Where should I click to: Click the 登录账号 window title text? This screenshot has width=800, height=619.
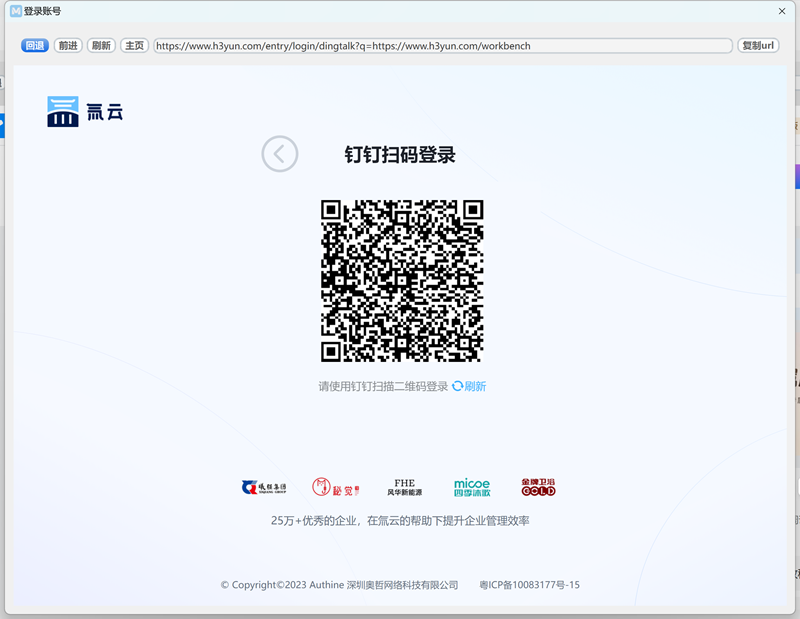click(x=42, y=11)
